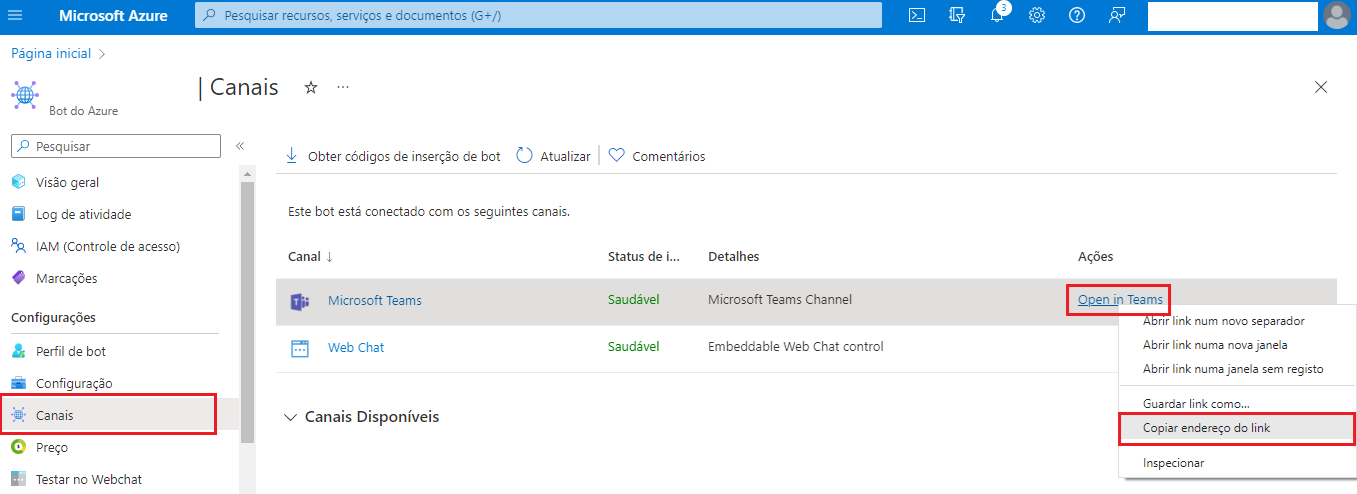Go to Página inicial breadcrumb
The width and height of the screenshot is (1357, 494).
(51, 54)
